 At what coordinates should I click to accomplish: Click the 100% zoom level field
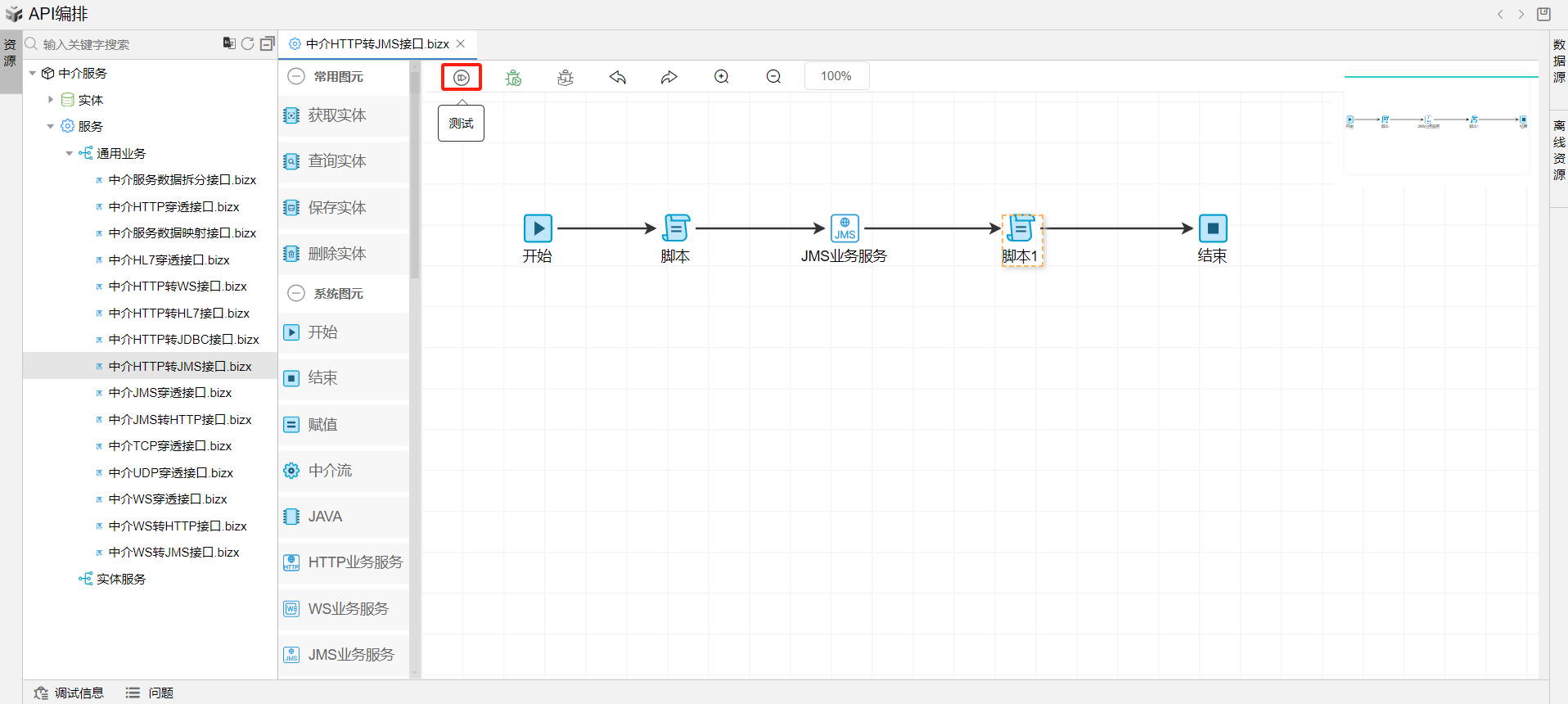(x=836, y=76)
